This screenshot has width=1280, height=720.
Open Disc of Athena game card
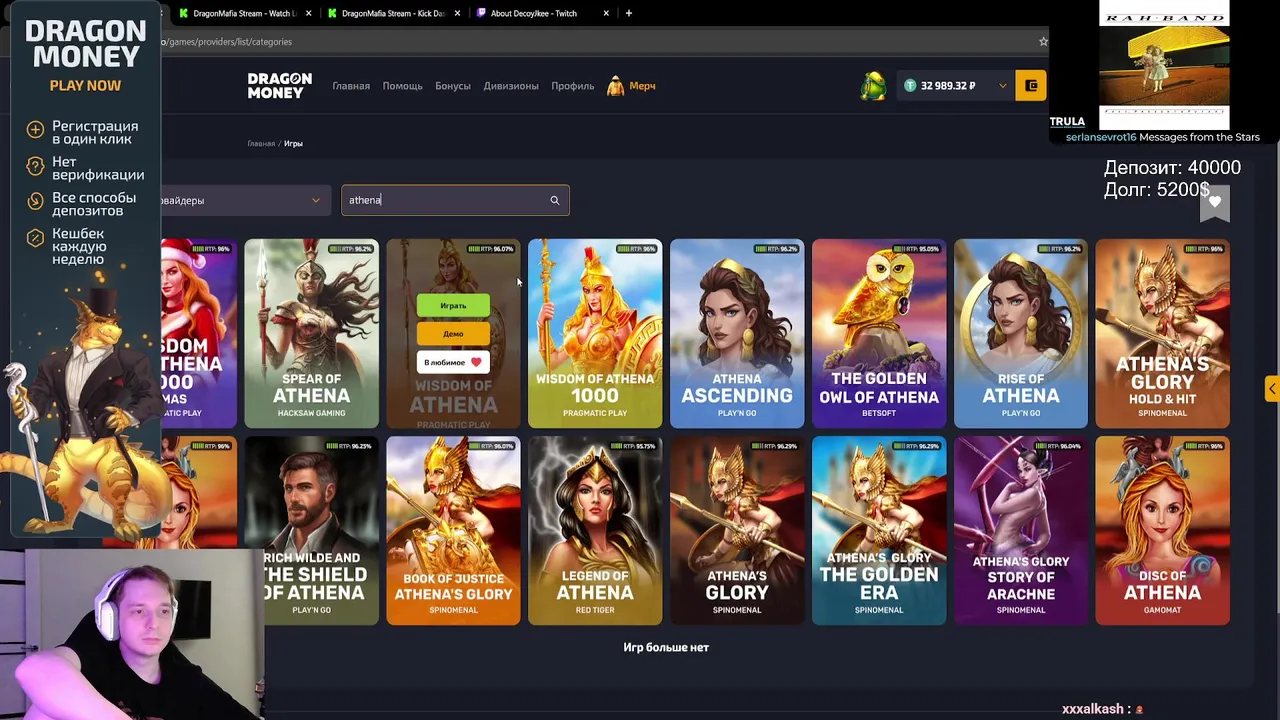(x=1162, y=531)
